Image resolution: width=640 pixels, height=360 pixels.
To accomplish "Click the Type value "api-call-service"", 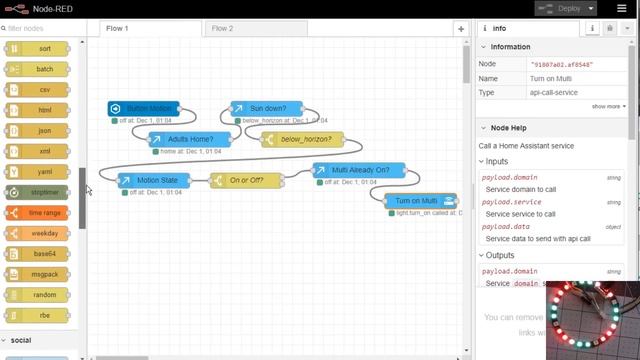I will [553, 93].
